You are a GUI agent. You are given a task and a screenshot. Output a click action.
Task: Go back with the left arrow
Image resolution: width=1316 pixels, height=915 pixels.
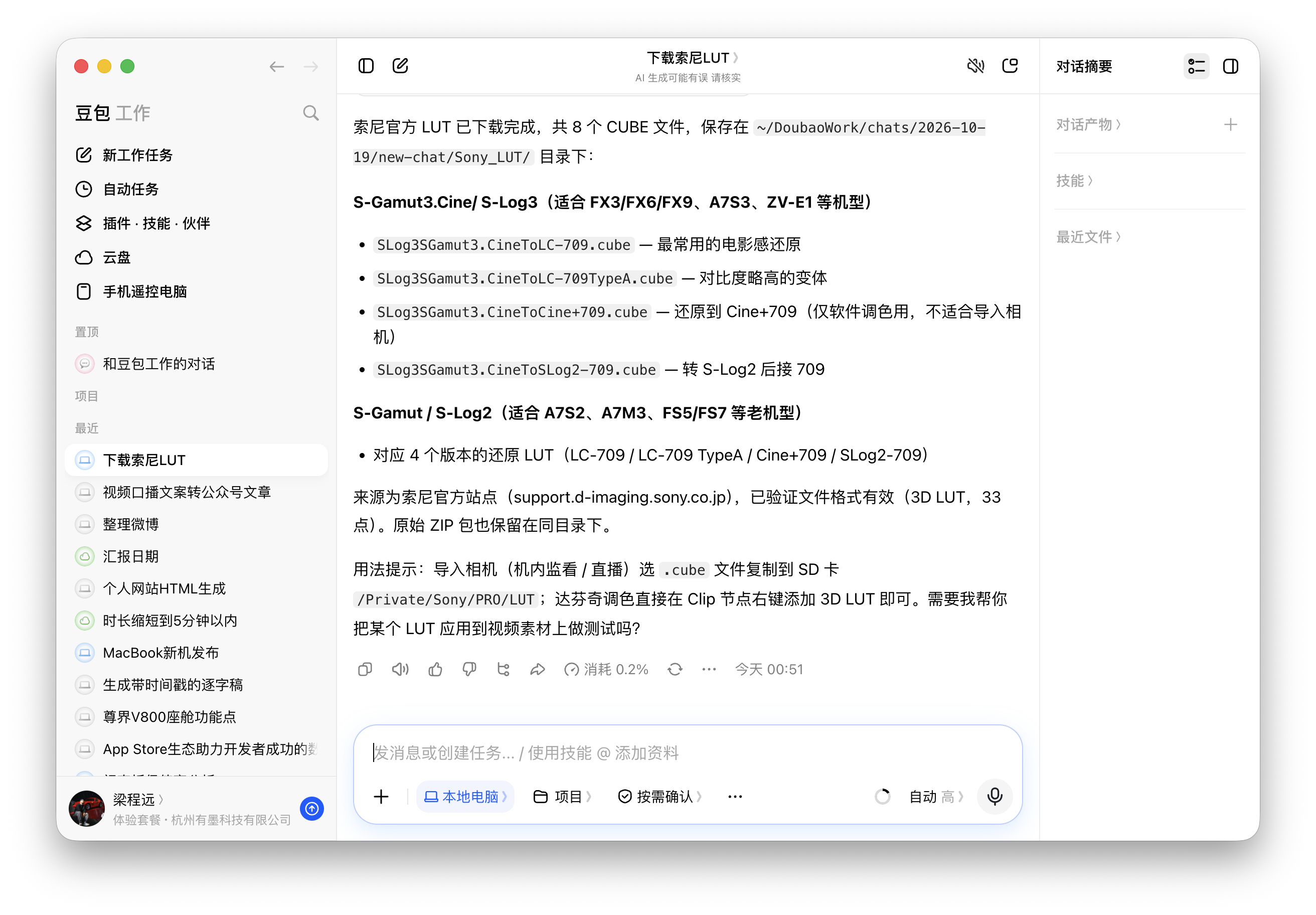[x=277, y=67]
